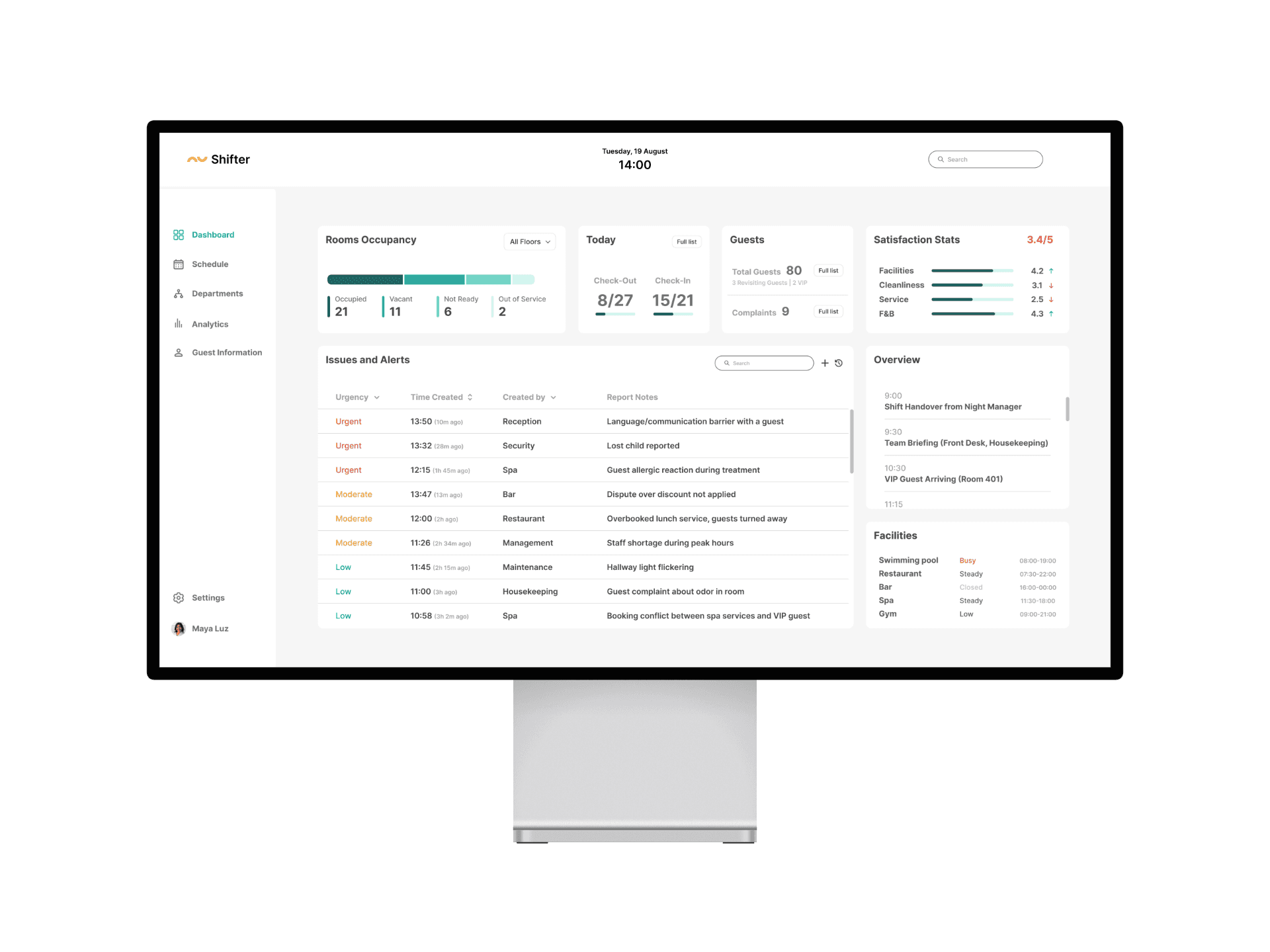Screen dimensions: 1270x952
Task: Click the Guest Information person icon
Action: [x=178, y=353]
